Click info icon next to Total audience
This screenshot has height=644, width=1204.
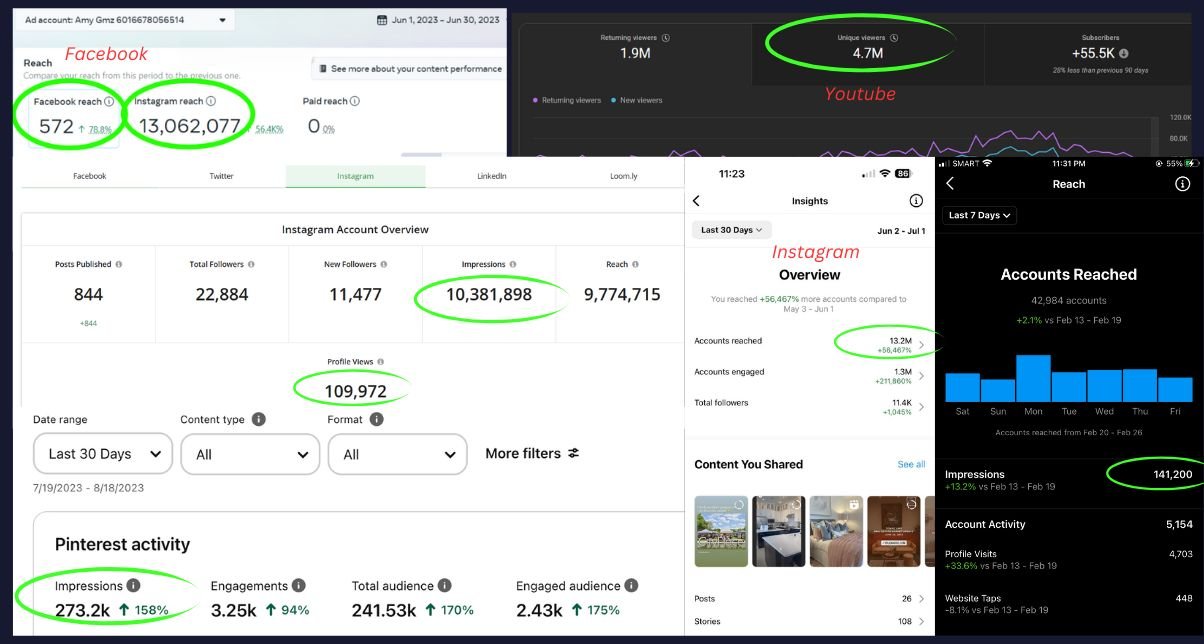click(x=445, y=586)
